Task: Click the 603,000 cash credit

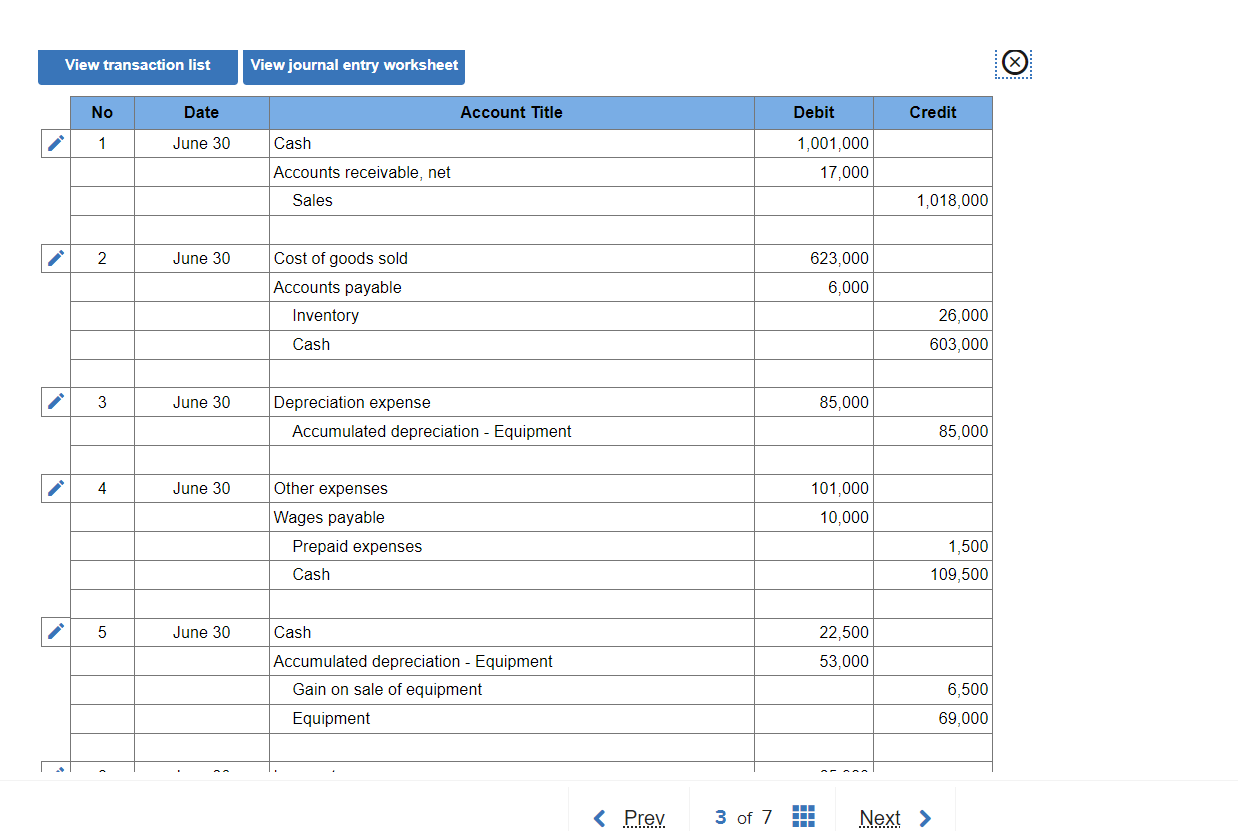Action: pyautogui.click(x=959, y=345)
